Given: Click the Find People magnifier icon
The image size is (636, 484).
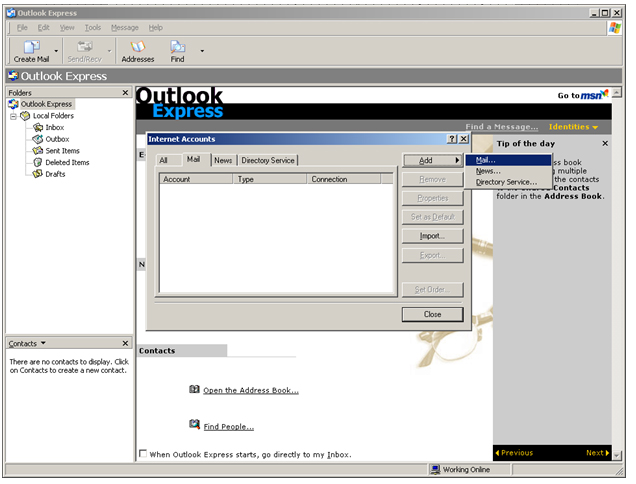Looking at the screenshot, I should [x=194, y=425].
